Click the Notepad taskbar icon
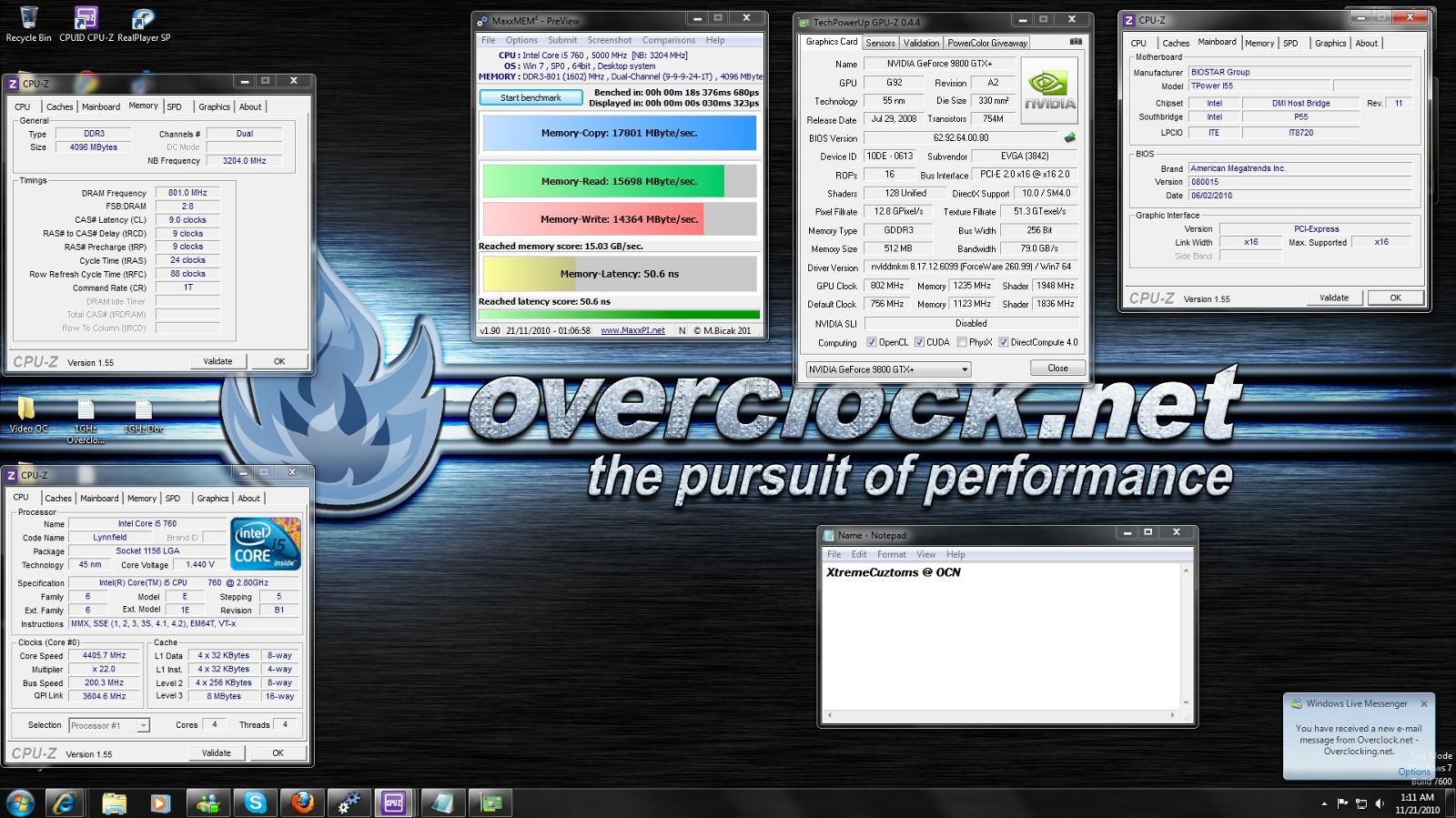 coord(442,803)
